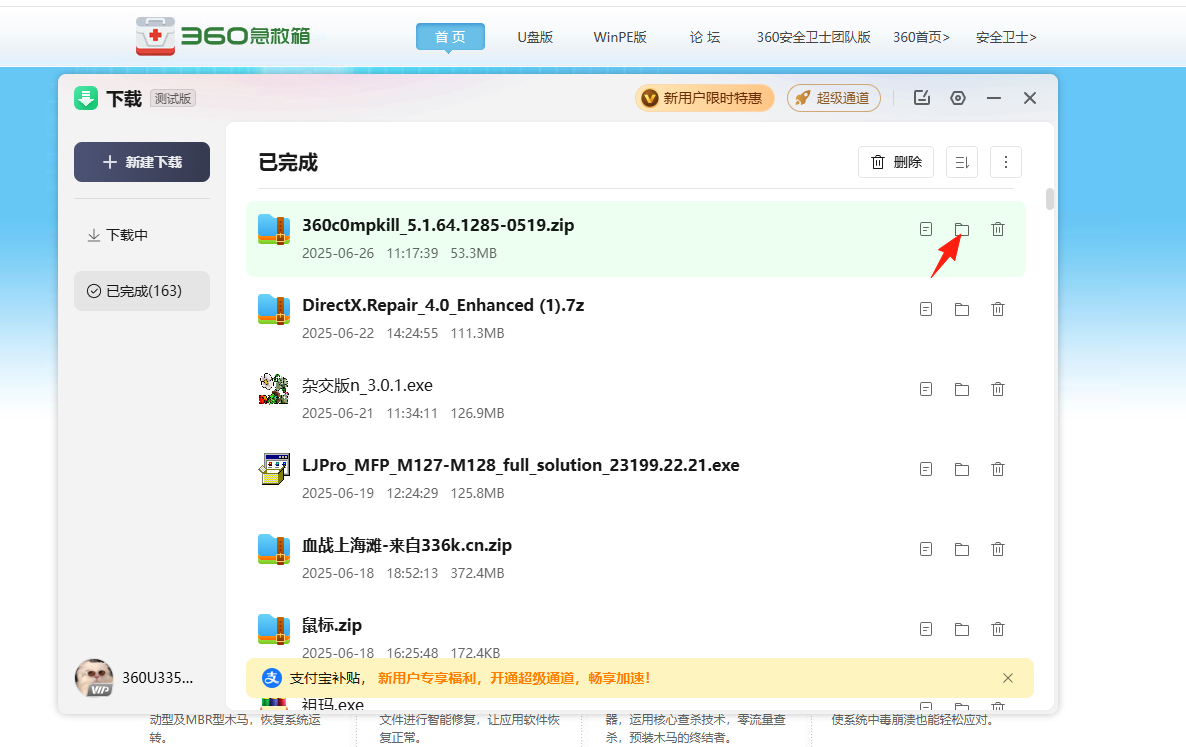Click the 372.4MB file size text
The height and width of the screenshot is (747, 1186).
[477, 573]
